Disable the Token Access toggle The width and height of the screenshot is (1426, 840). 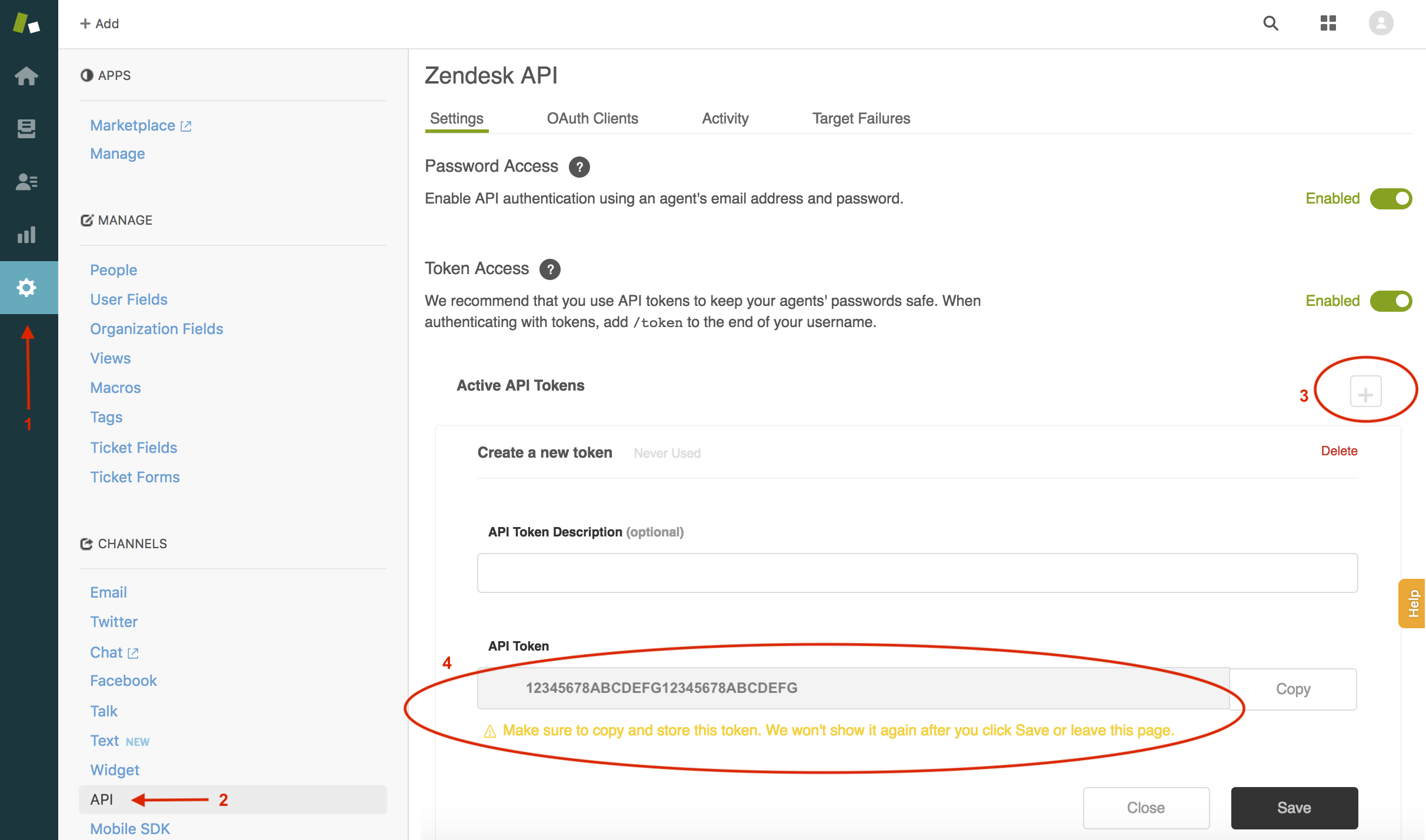click(1391, 301)
